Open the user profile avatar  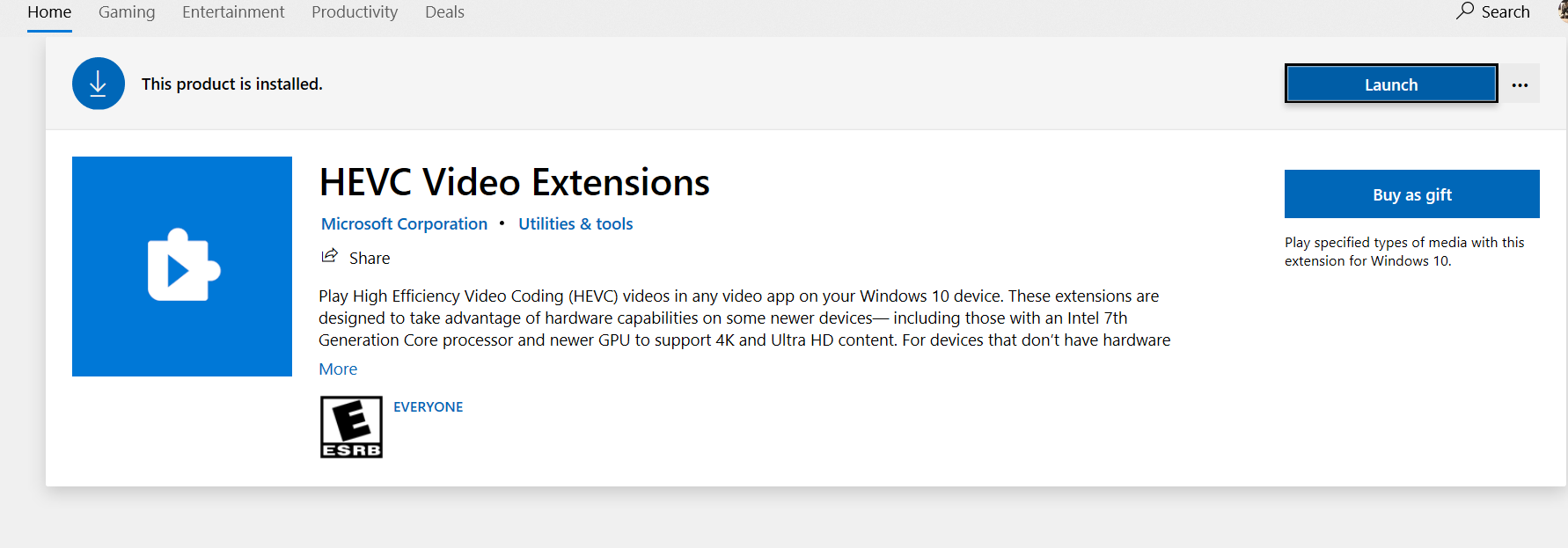(1563, 11)
